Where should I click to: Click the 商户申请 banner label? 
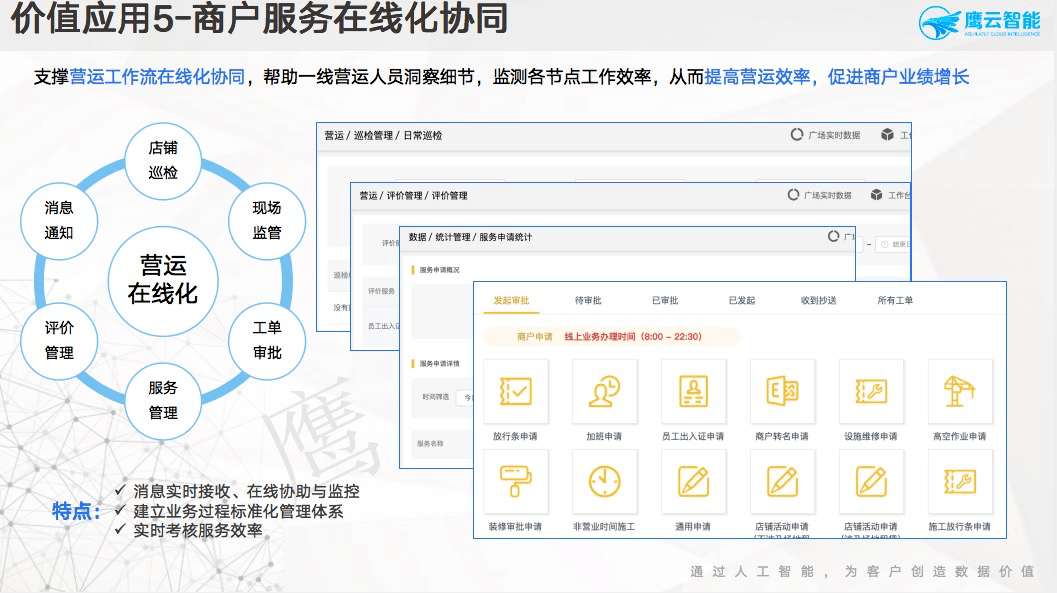pyautogui.click(x=535, y=336)
